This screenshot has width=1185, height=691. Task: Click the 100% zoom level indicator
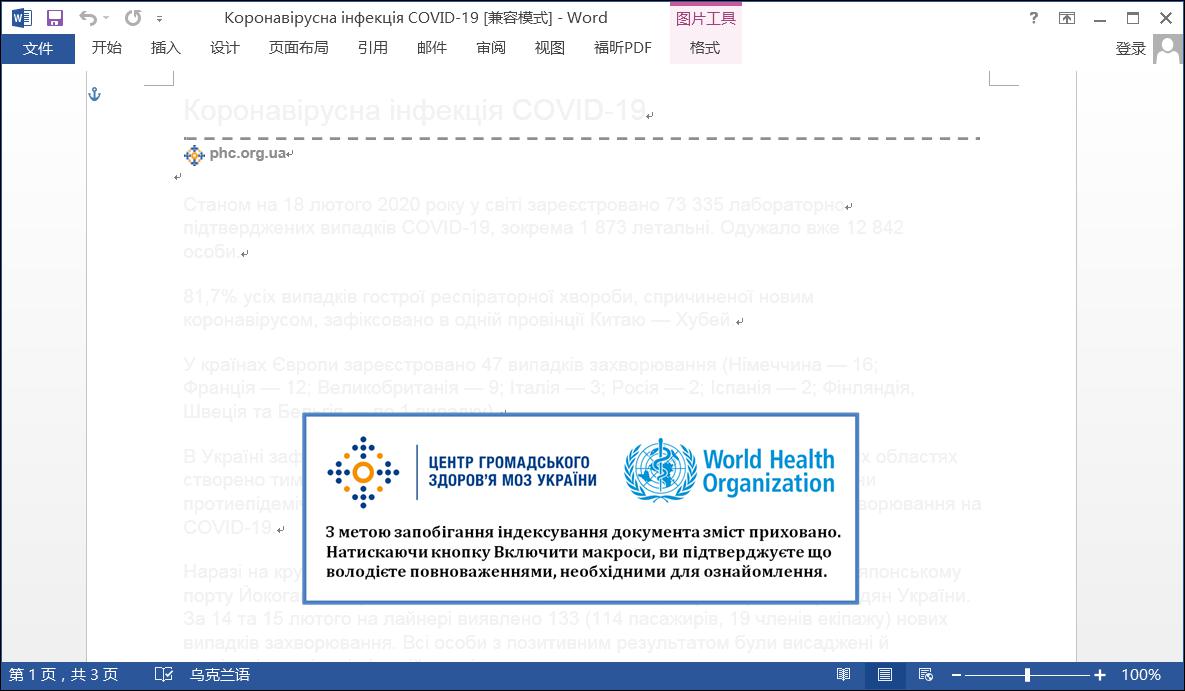click(1140, 674)
